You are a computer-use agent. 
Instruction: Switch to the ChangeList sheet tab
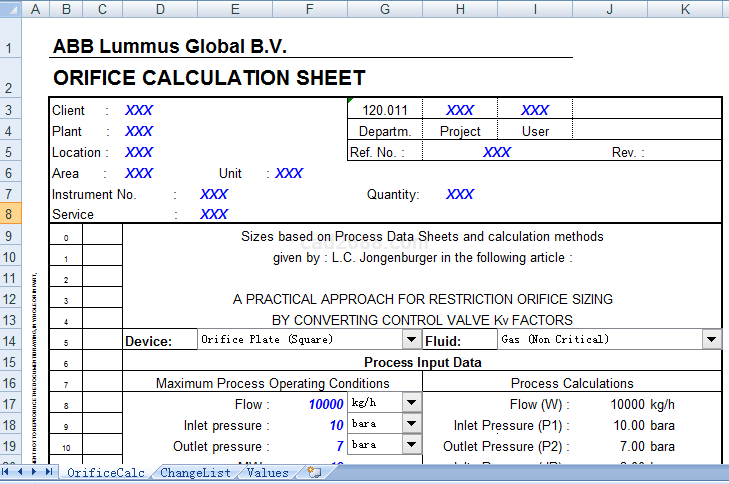[195, 473]
